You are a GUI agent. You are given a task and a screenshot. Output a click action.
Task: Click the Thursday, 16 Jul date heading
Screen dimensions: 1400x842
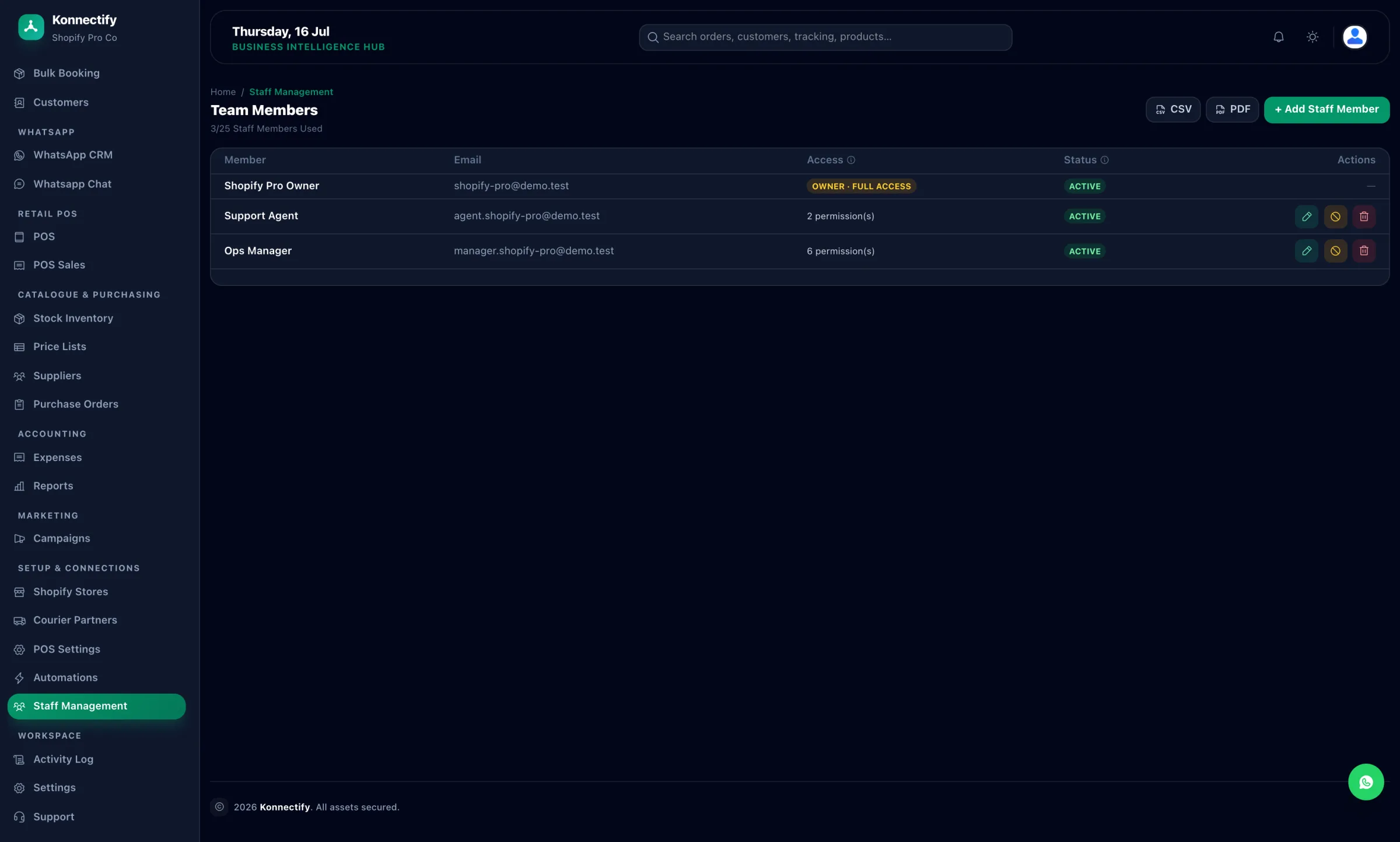[x=281, y=32]
